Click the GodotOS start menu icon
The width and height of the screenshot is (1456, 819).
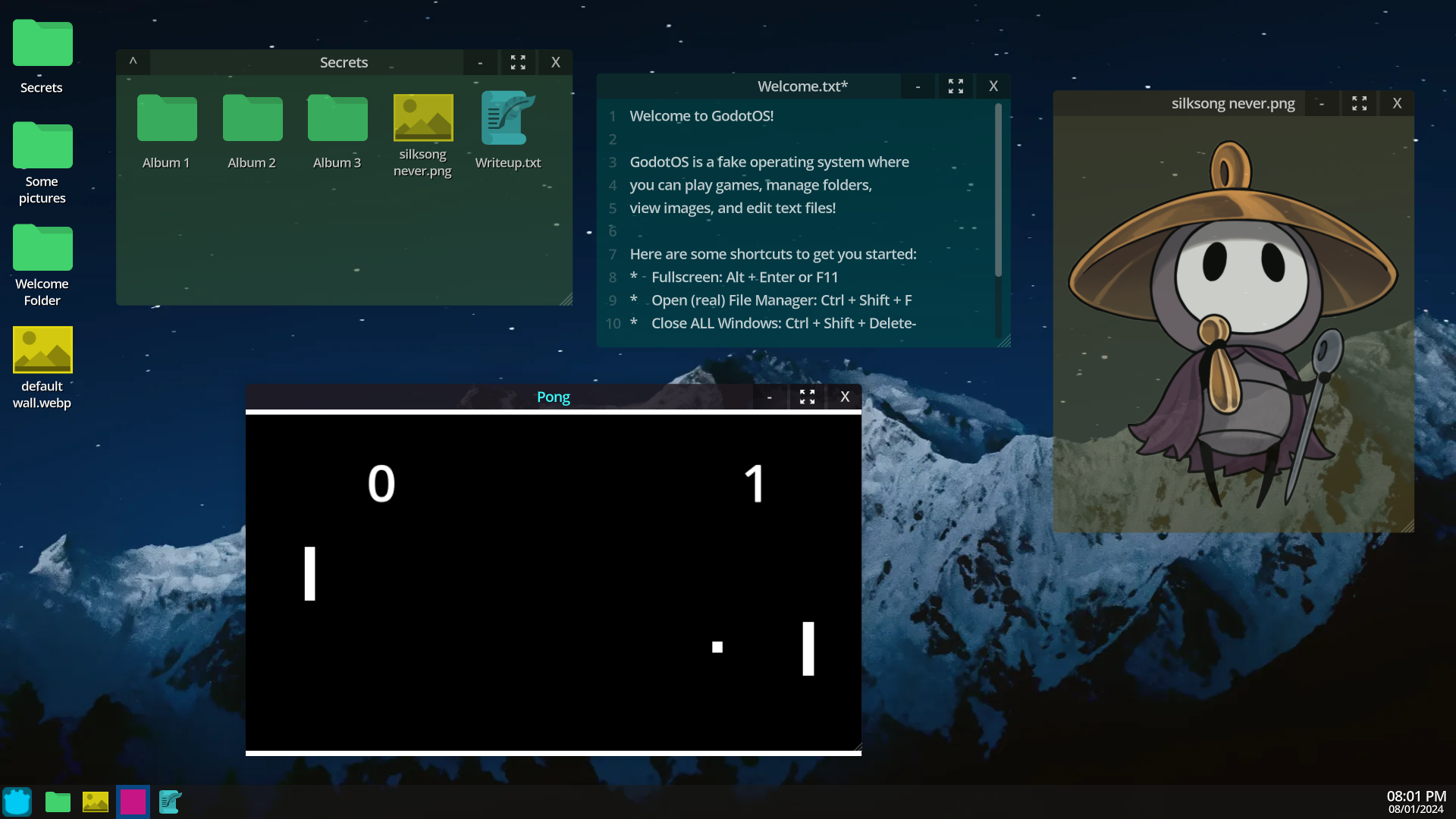17,802
